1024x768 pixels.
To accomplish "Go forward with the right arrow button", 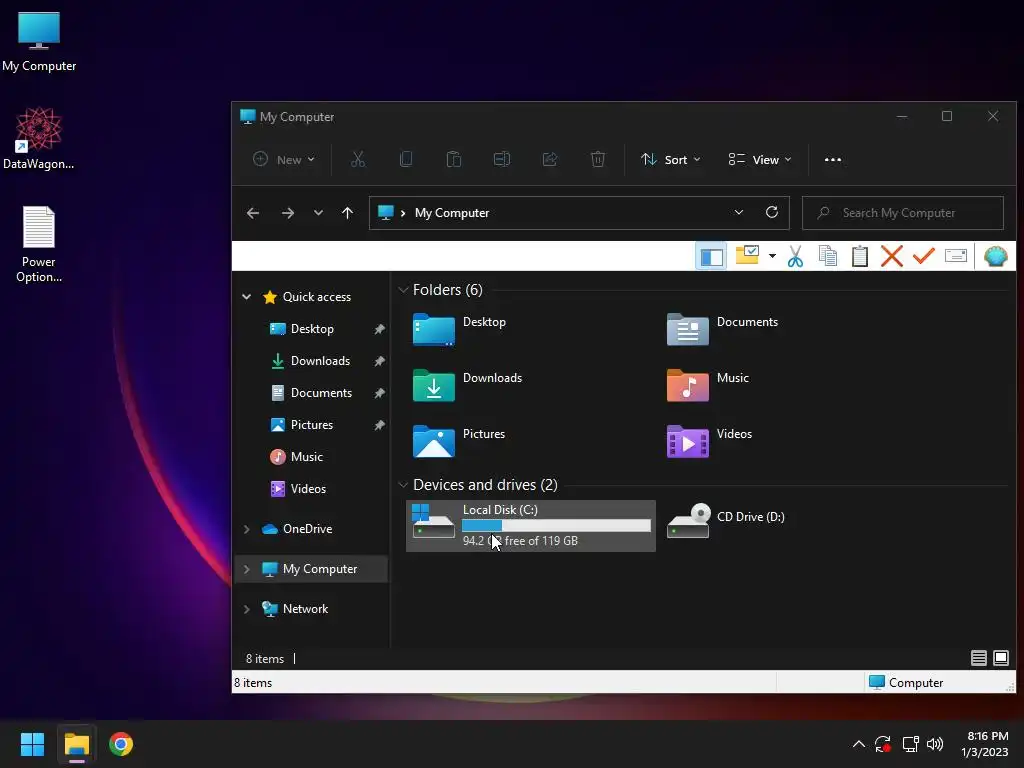I will pos(287,213).
